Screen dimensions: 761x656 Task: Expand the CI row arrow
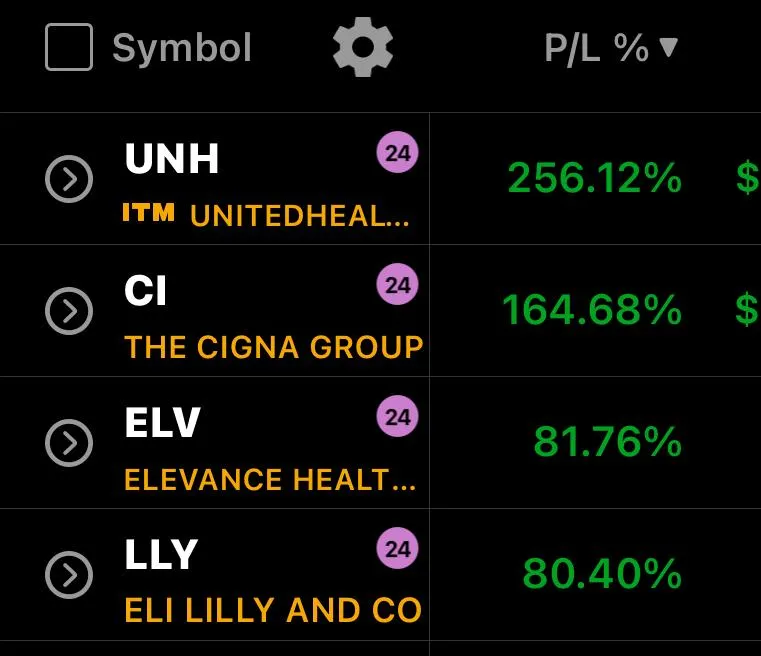[69, 311]
